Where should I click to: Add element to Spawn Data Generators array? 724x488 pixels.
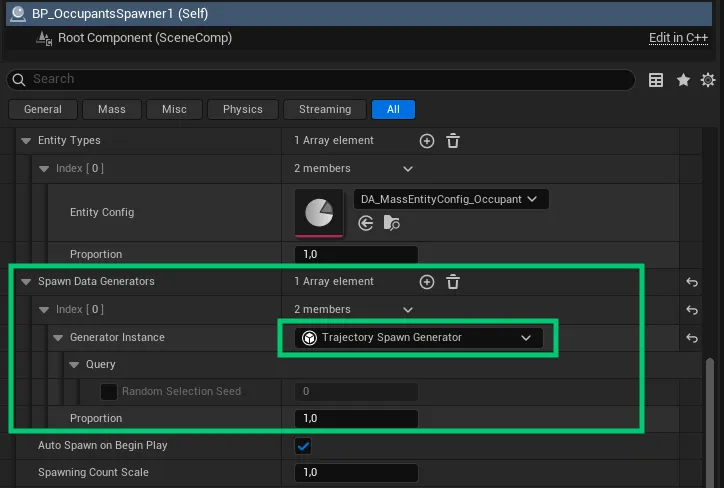pos(427,282)
